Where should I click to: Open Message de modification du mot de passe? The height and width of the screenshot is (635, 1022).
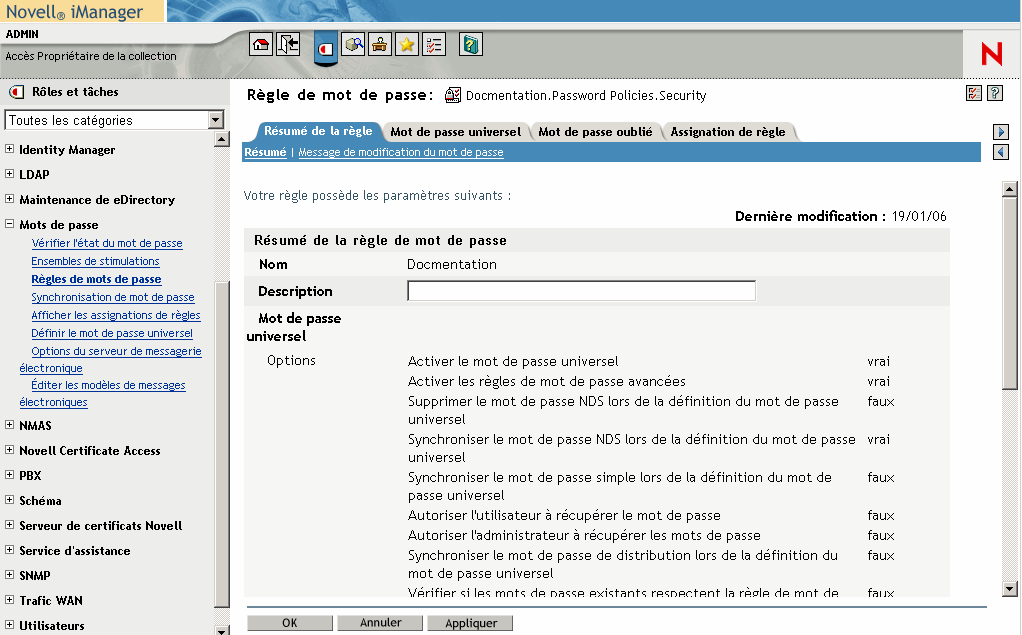[401, 152]
